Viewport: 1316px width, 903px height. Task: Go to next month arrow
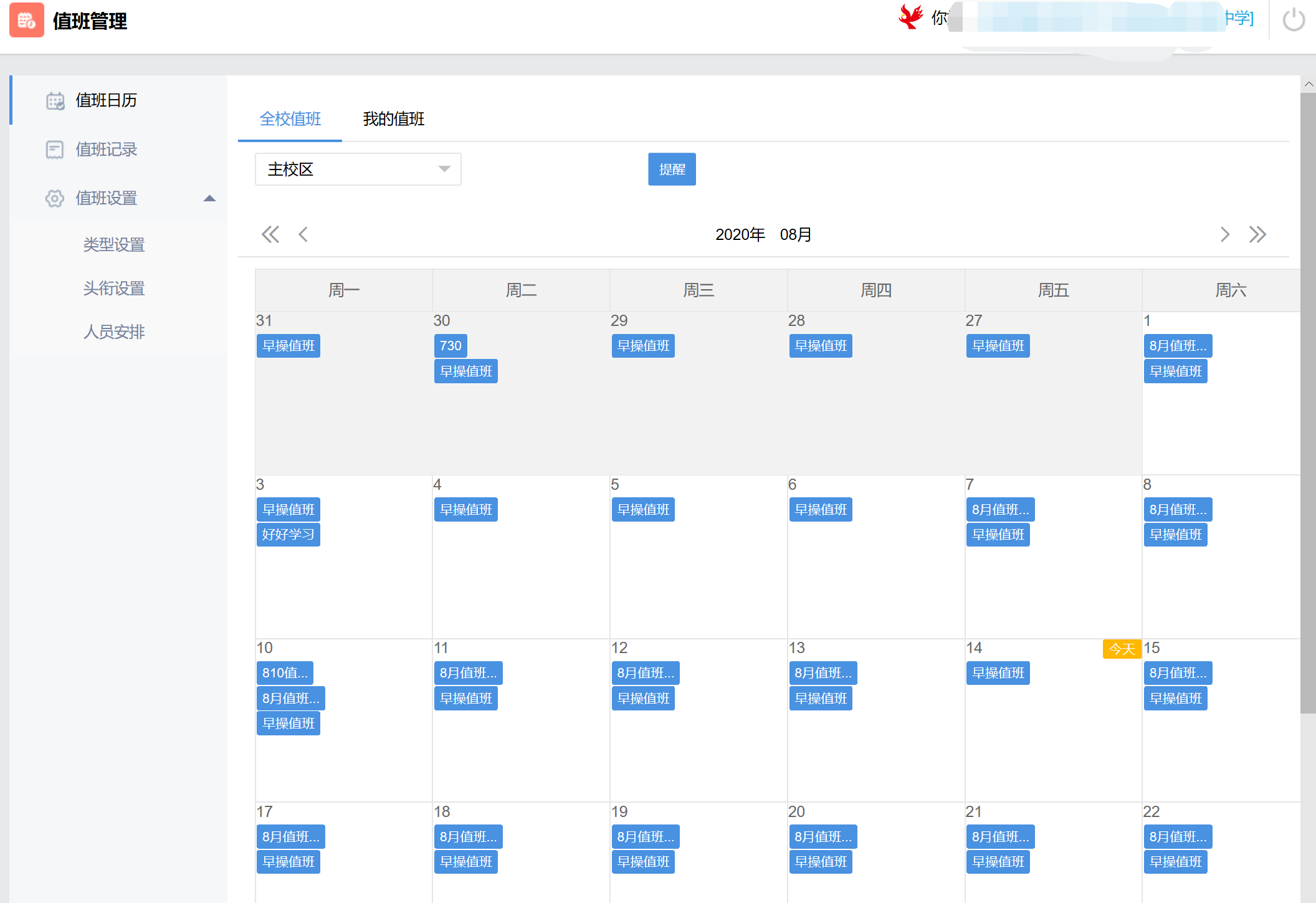pyautogui.click(x=1224, y=234)
